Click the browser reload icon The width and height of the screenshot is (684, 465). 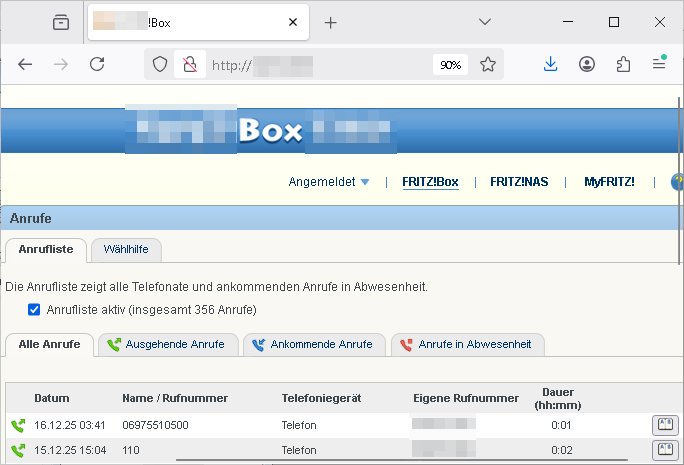click(x=97, y=64)
